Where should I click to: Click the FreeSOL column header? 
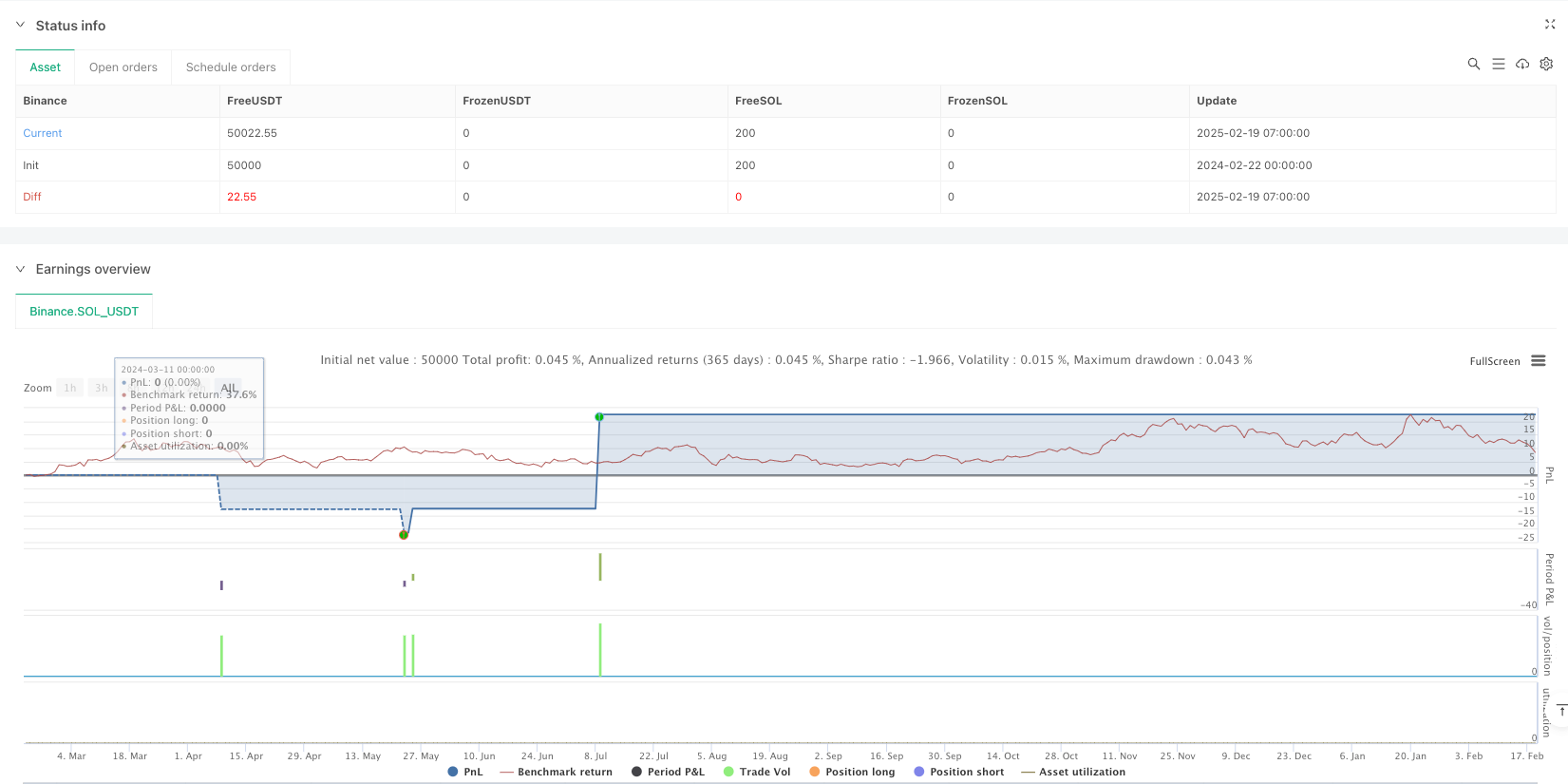point(759,101)
